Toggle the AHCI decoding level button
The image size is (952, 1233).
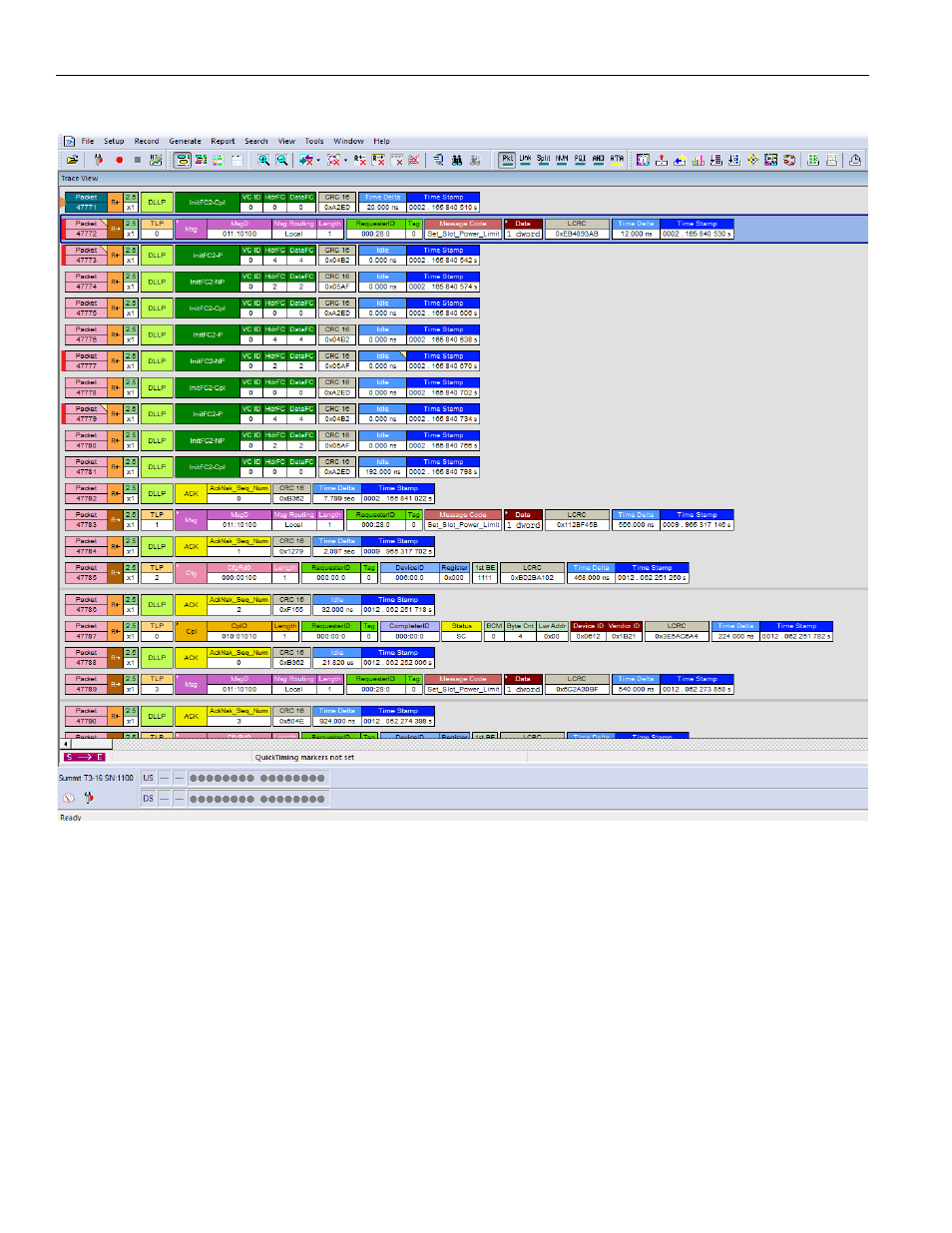pos(598,160)
